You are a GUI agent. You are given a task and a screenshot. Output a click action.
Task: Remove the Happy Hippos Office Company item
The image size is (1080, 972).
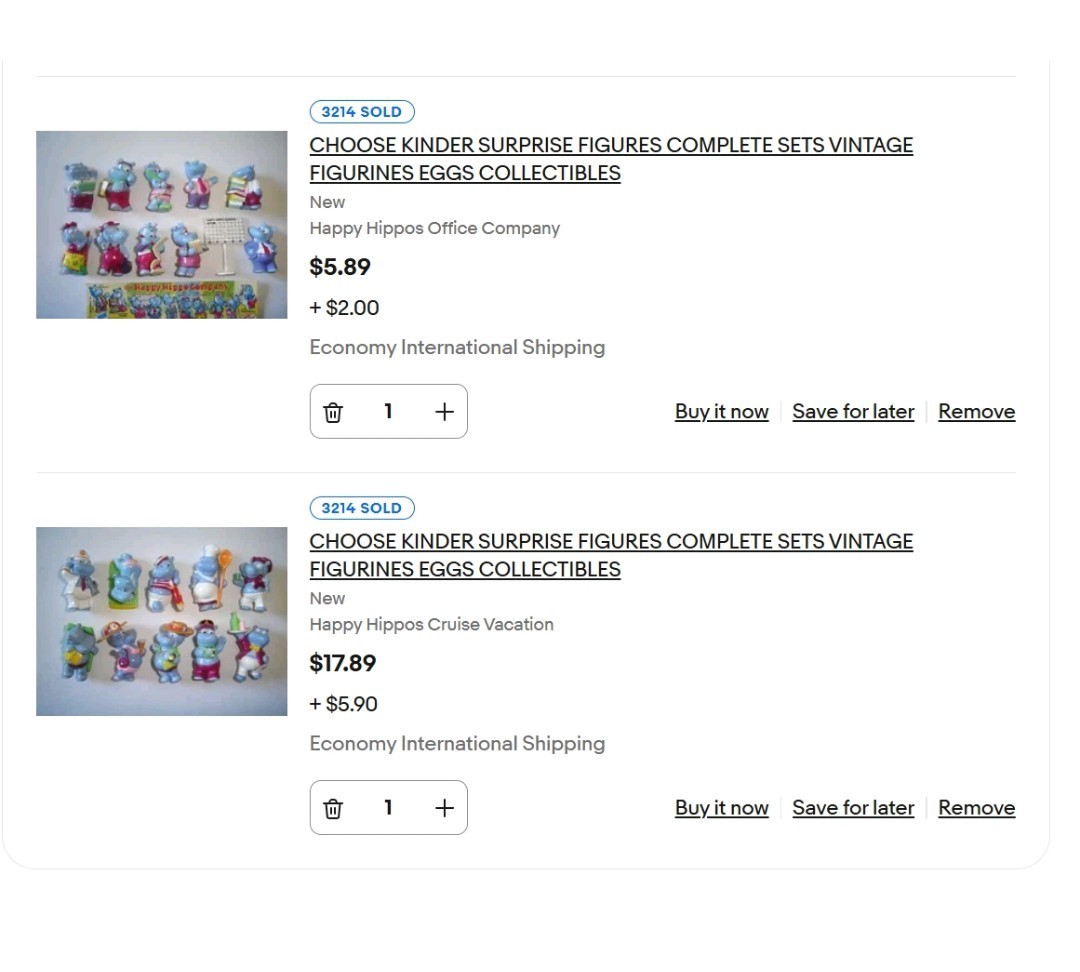click(976, 412)
